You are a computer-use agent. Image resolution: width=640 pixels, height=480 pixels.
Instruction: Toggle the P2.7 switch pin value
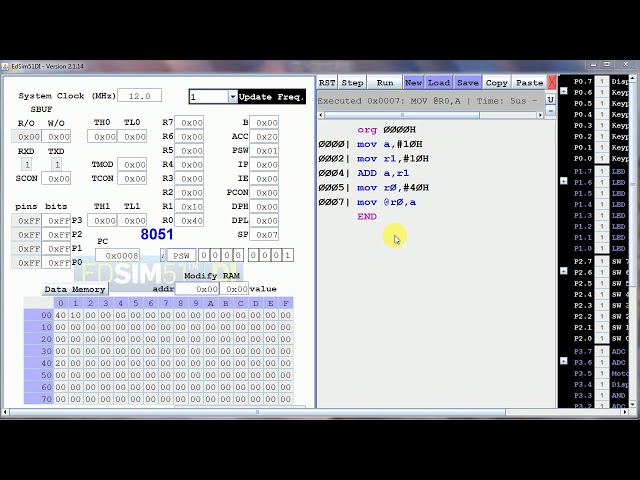pos(602,261)
